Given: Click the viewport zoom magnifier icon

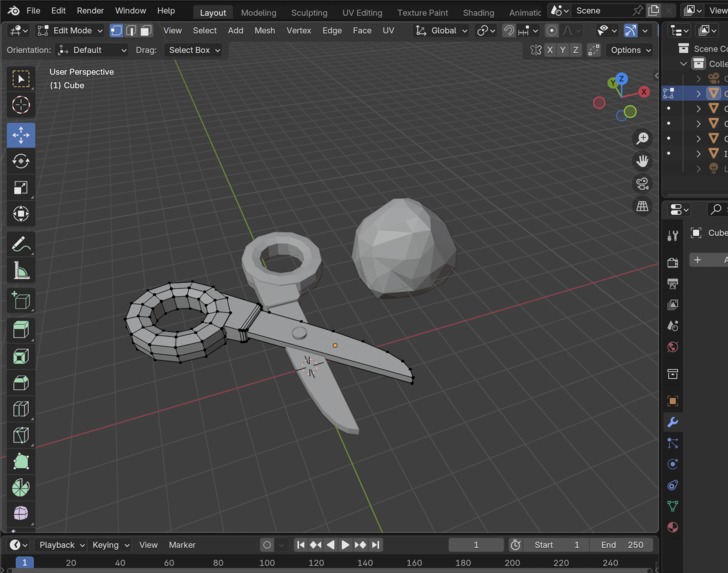Looking at the screenshot, I should tap(643, 138).
